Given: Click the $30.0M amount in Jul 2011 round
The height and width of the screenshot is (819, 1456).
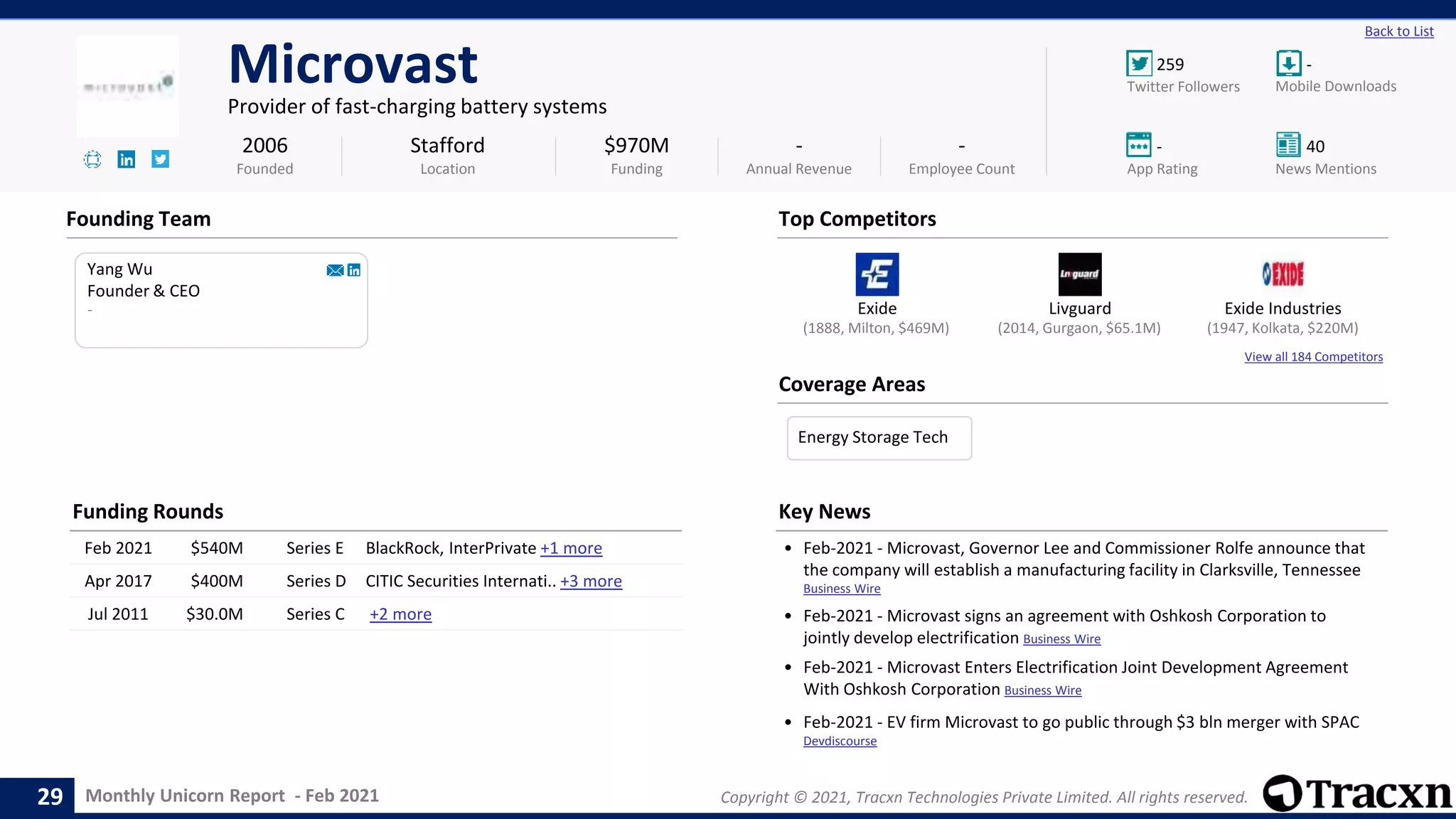Looking at the screenshot, I should [x=215, y=614].
